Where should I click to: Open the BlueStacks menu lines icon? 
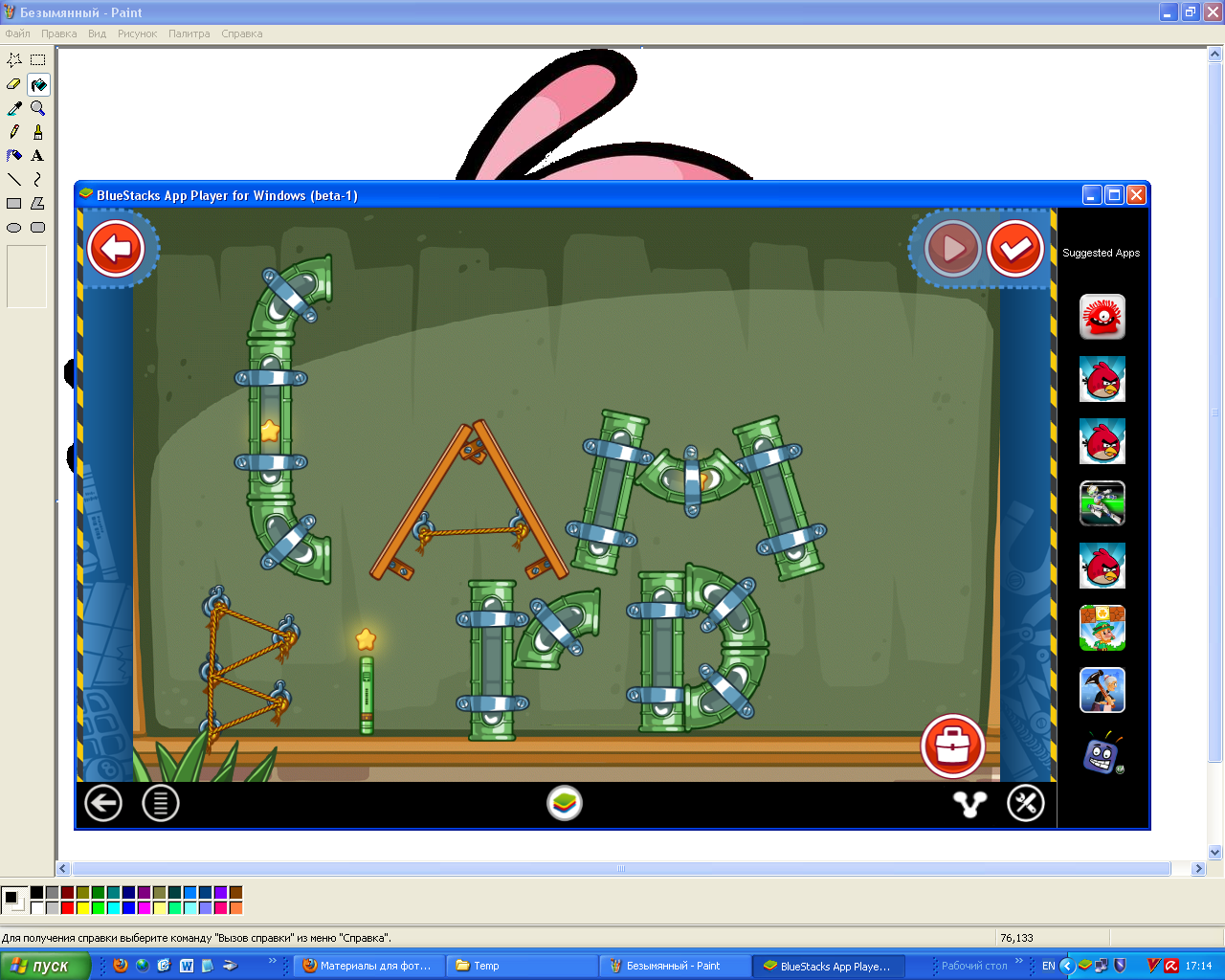tap(161, 803)
